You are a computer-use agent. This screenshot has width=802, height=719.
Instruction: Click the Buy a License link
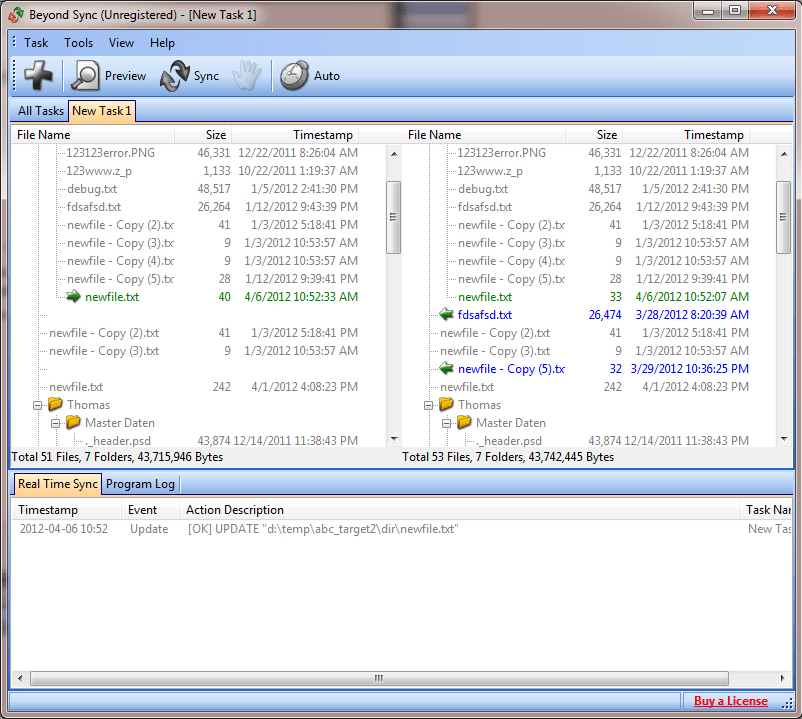pyautogui.click(x=730, y=701)
